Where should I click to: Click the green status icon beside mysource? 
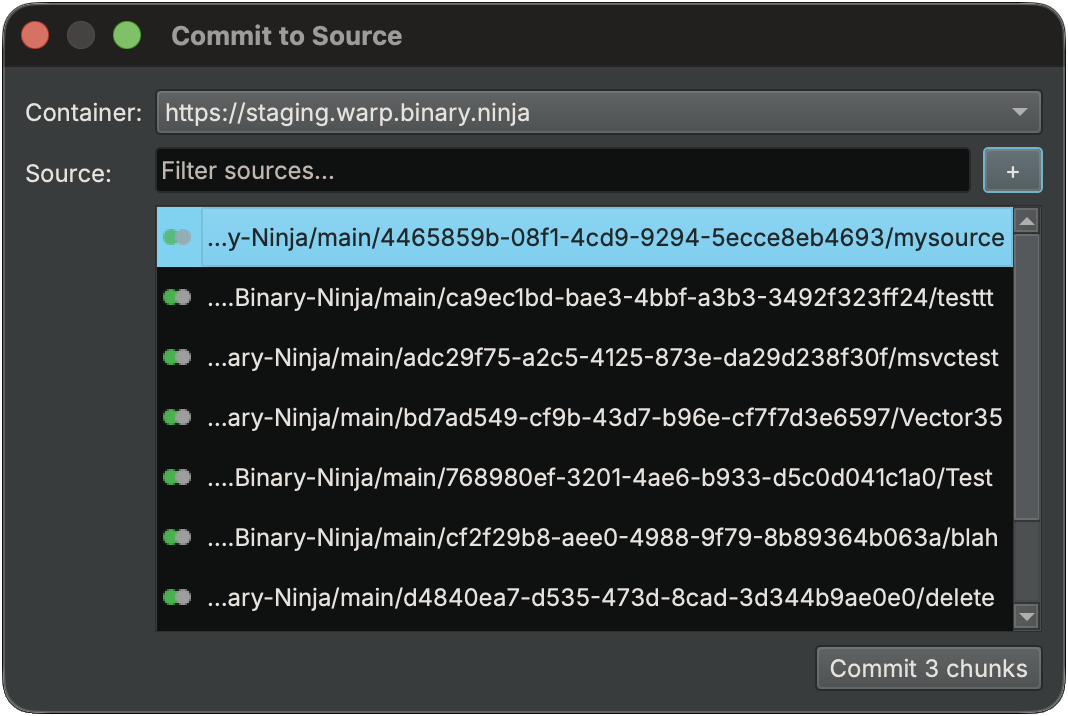click(x=177, y=237)
